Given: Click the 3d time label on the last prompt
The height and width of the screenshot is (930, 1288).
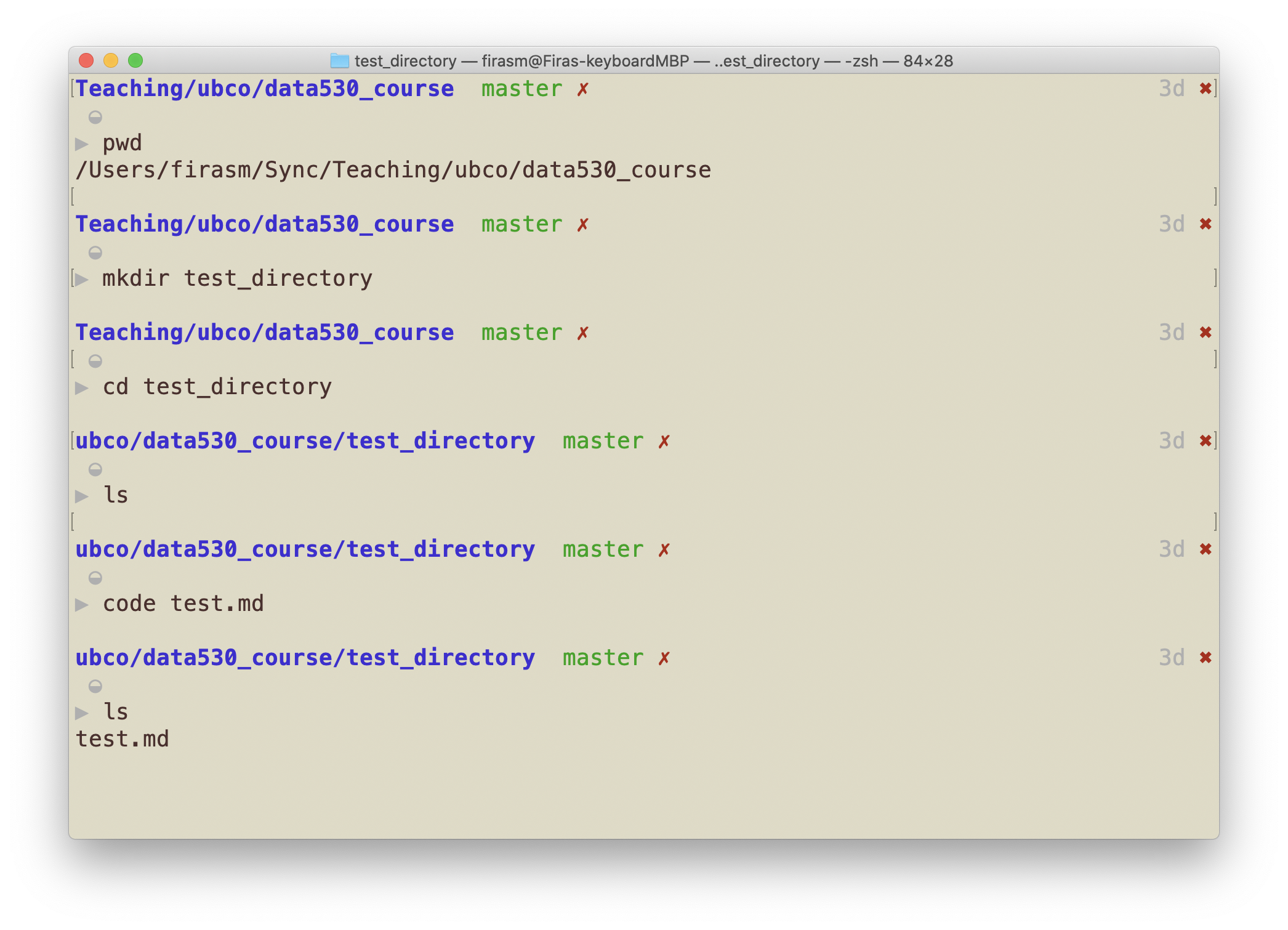Looking at the screenshot, I should tap(1171, 658).
